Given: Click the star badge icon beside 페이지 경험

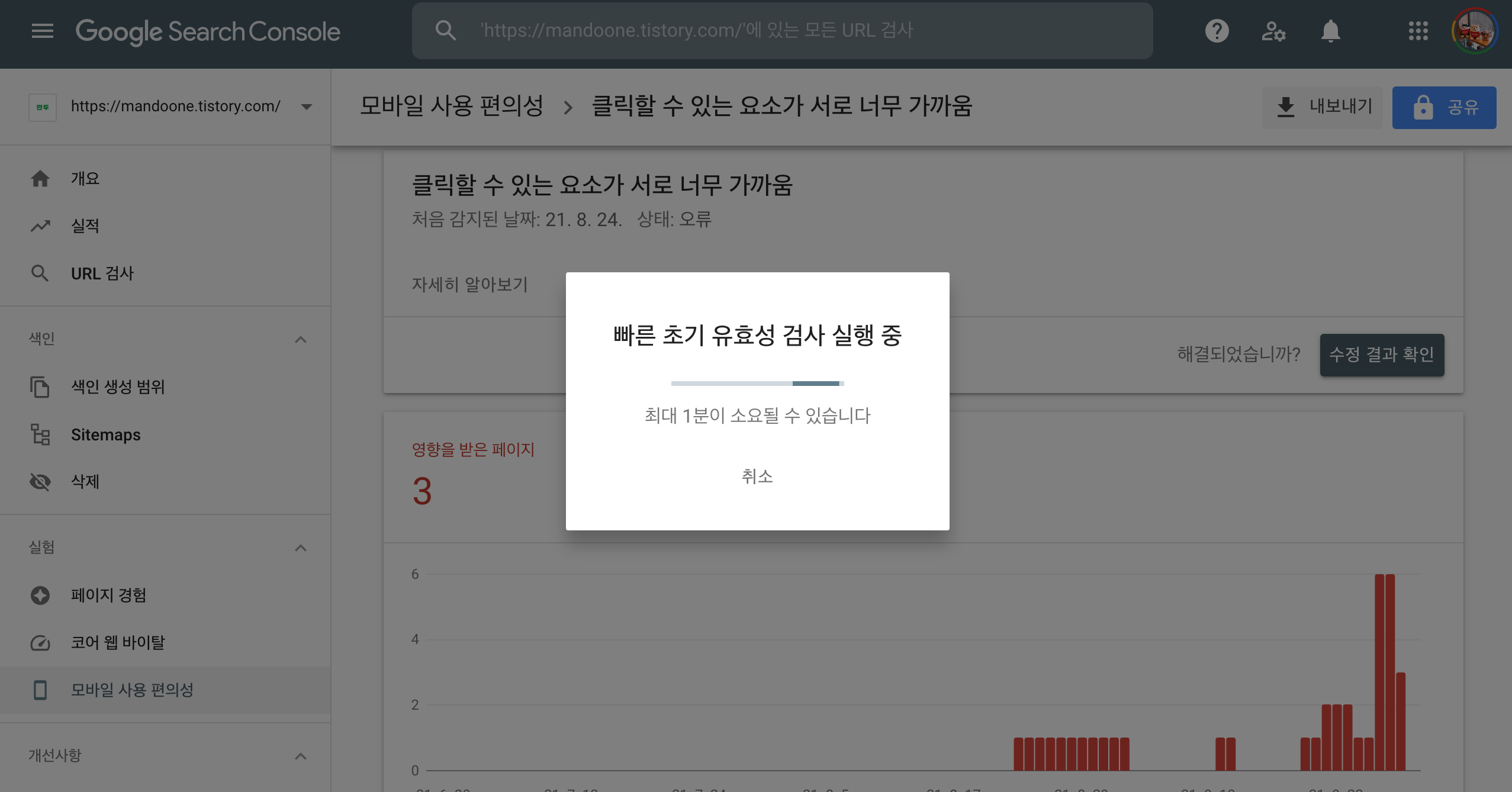Looking at the screenshot, I should click(40, 595).
